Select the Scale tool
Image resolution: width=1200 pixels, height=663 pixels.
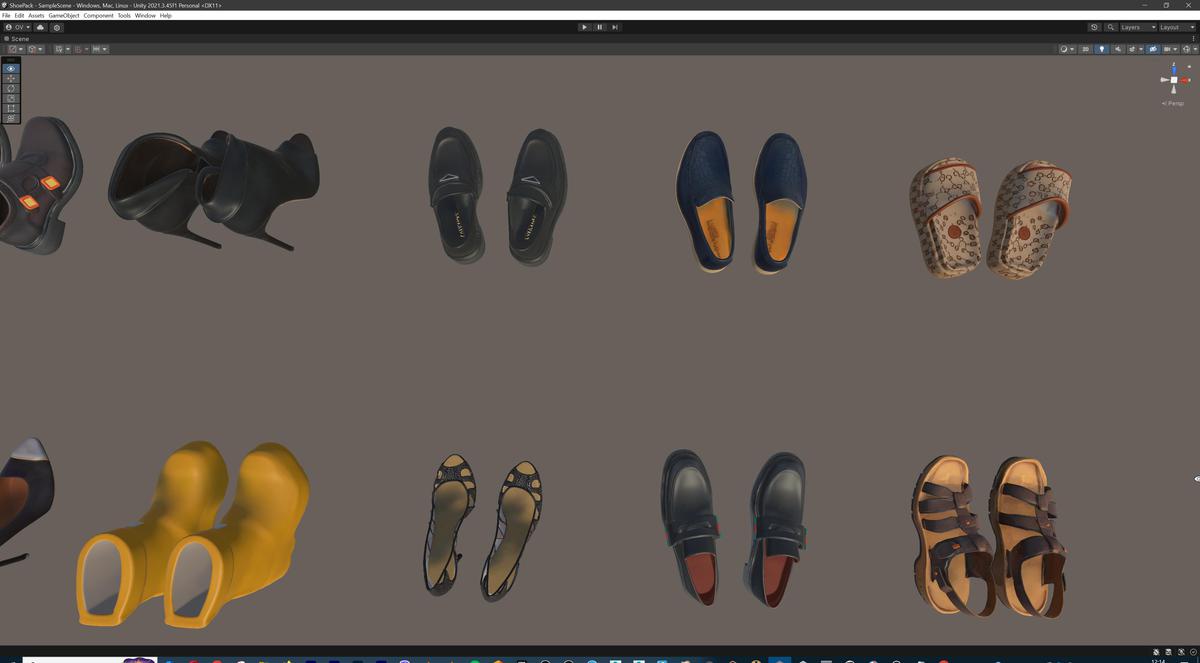click(10, 99)
